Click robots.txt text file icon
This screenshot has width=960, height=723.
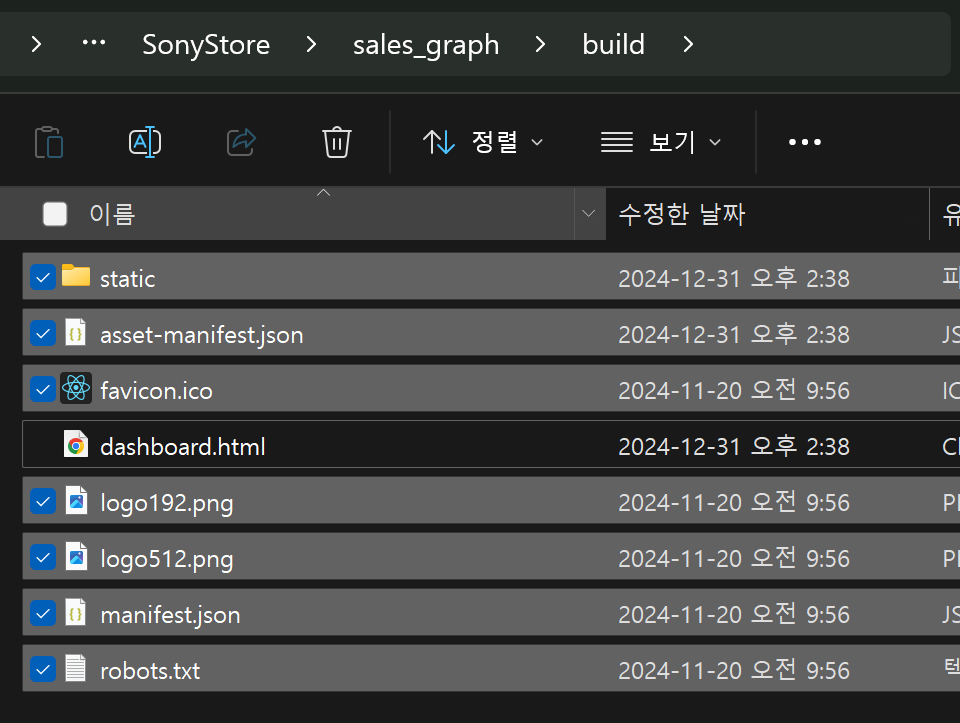tap(76, 669)
